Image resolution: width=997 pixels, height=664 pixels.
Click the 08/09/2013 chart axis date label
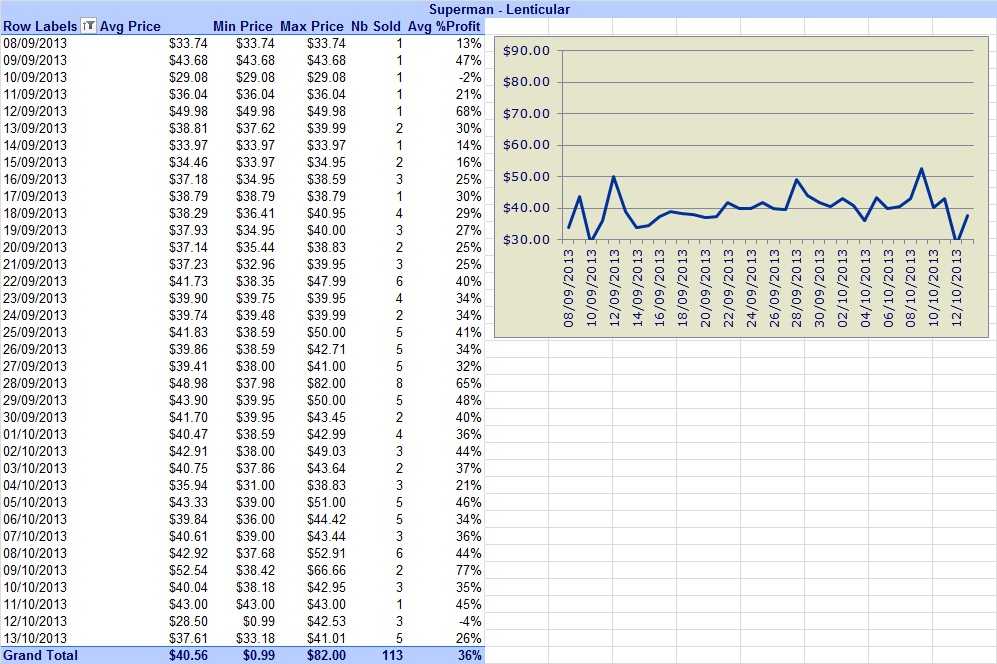click(x=568, y=288)
